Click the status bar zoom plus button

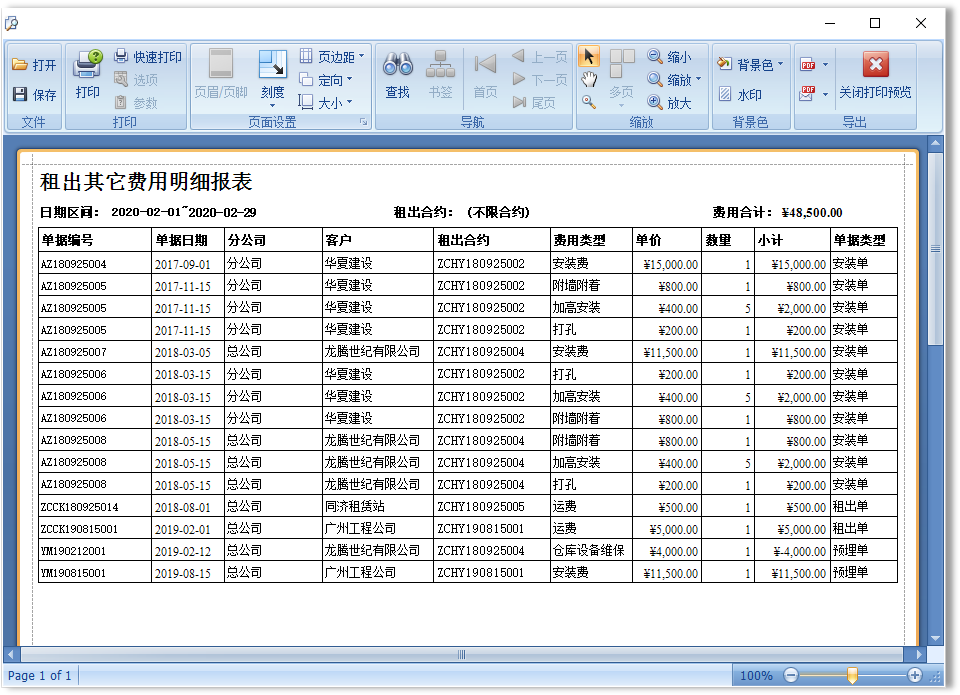[915, 675]
